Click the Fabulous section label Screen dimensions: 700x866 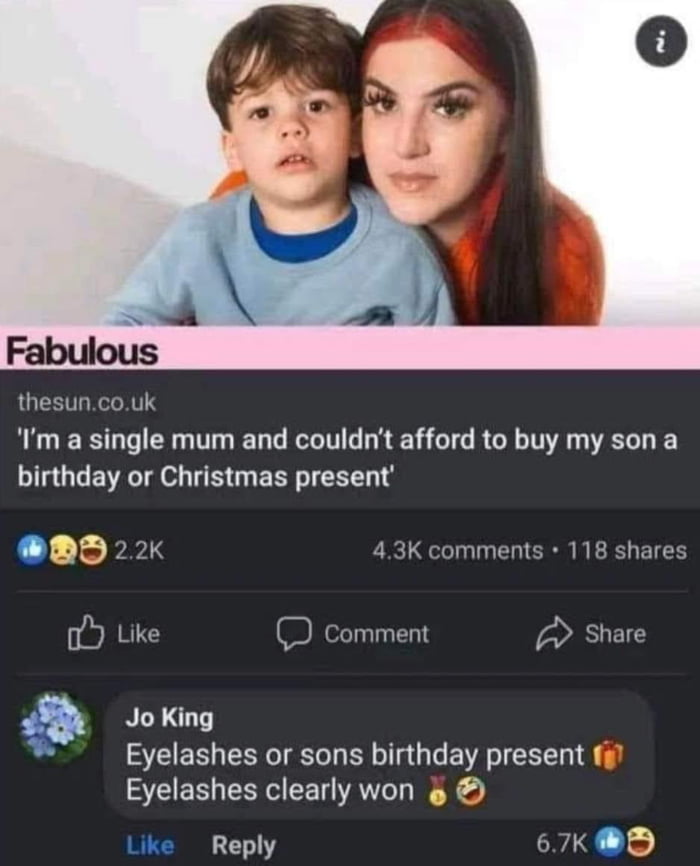[x=82, y=351]
